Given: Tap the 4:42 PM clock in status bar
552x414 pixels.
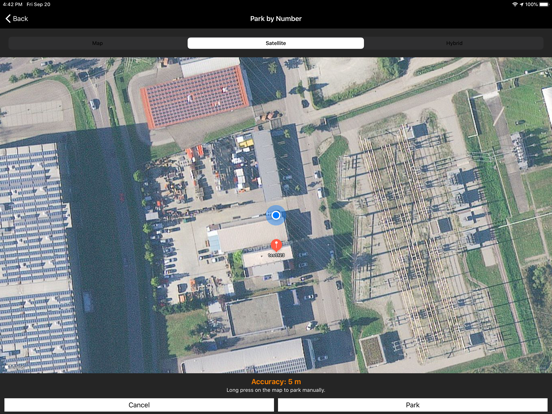Looking at the screenshot, I should [x=13, y=4].
